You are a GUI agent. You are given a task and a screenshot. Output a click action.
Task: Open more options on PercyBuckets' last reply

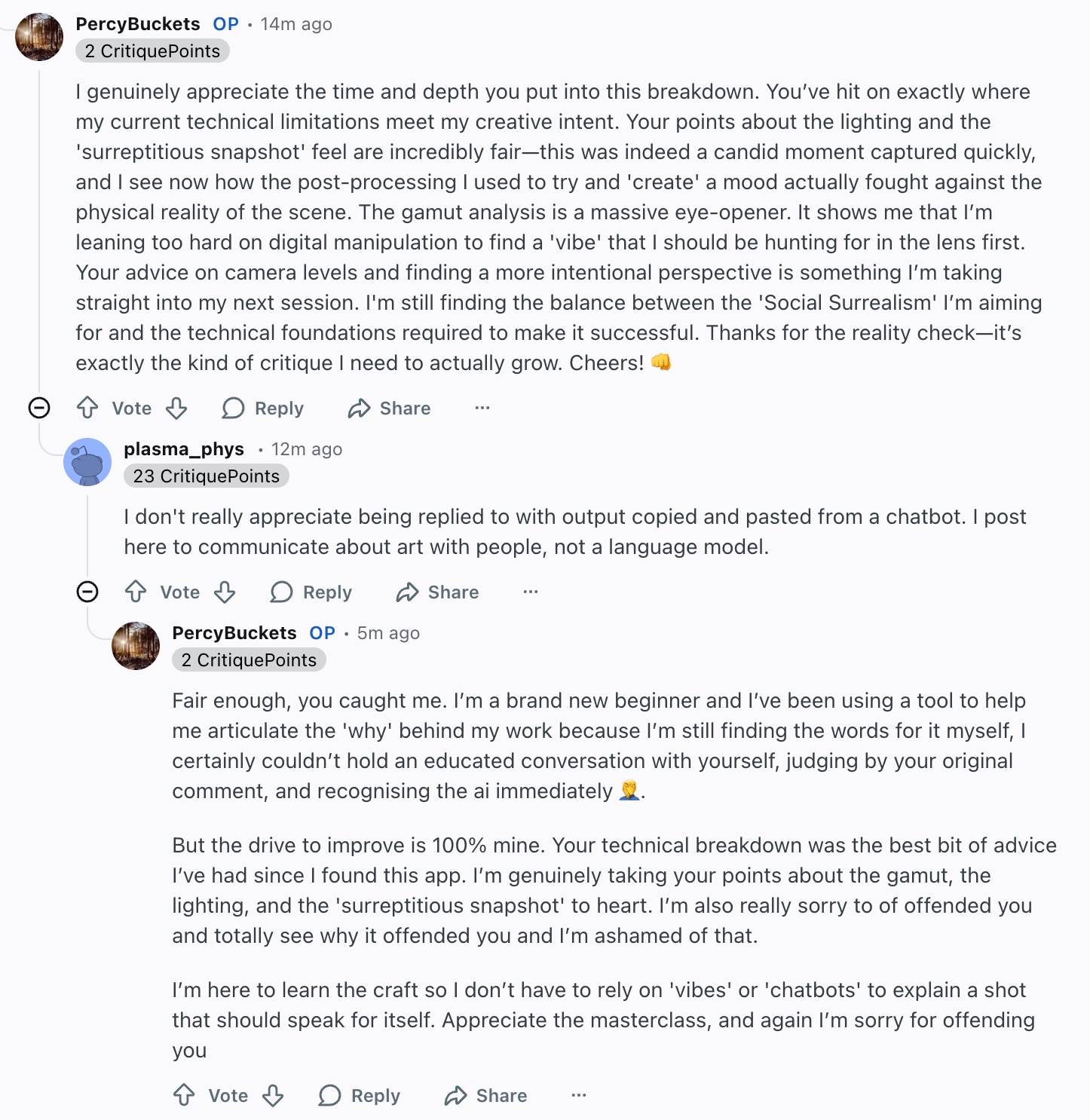click(579, 1095)
